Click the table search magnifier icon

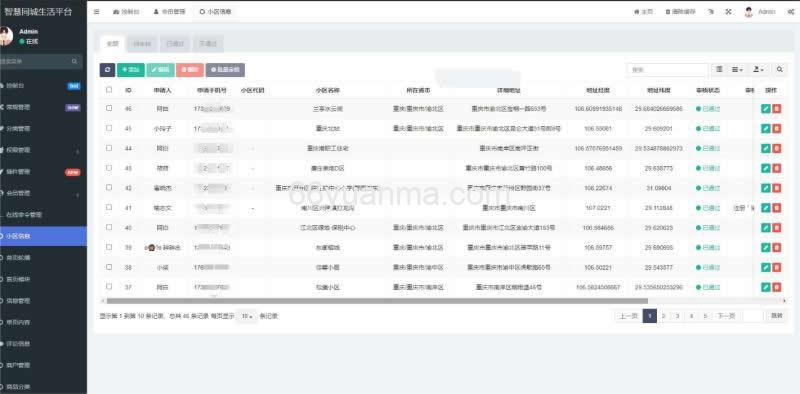780,70
